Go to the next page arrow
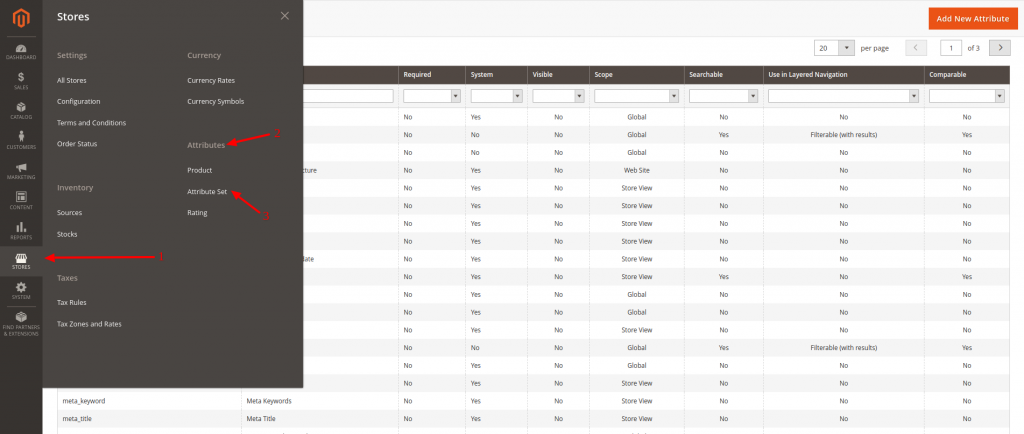 (999, 47)
